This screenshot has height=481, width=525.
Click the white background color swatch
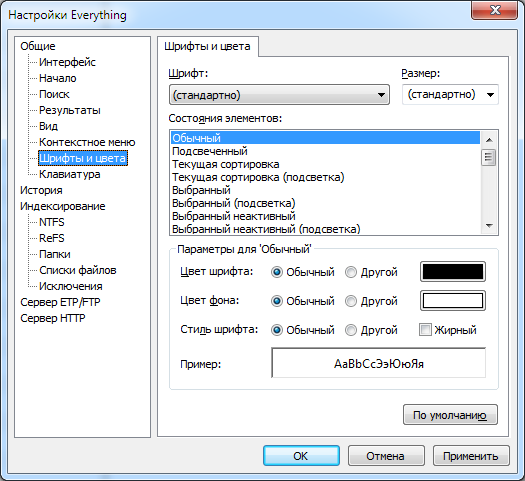click(453, 301)
